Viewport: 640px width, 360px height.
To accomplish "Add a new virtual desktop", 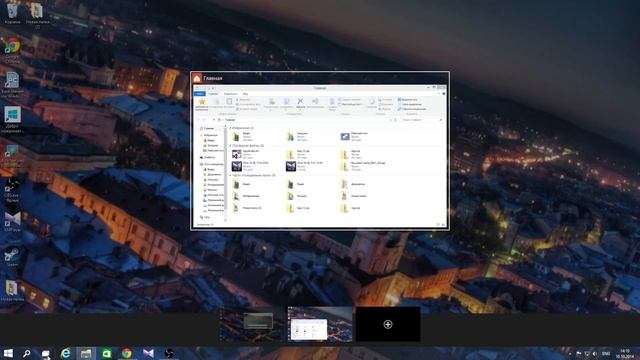I will [388, 324].
